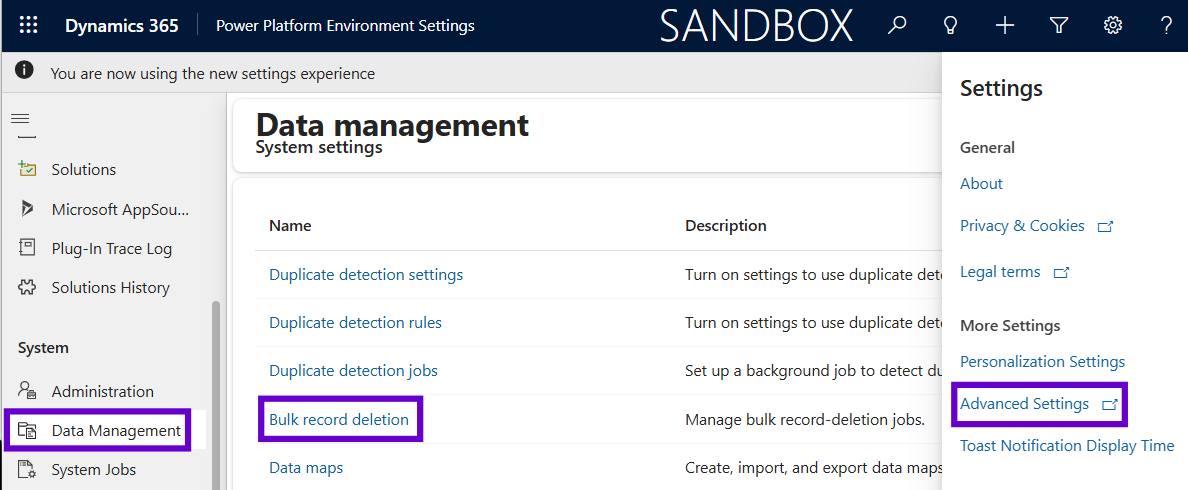This screenshot has height=490, width=1188.
Task: Open Toast Notification Display Time
Action: click(1067, 446)
